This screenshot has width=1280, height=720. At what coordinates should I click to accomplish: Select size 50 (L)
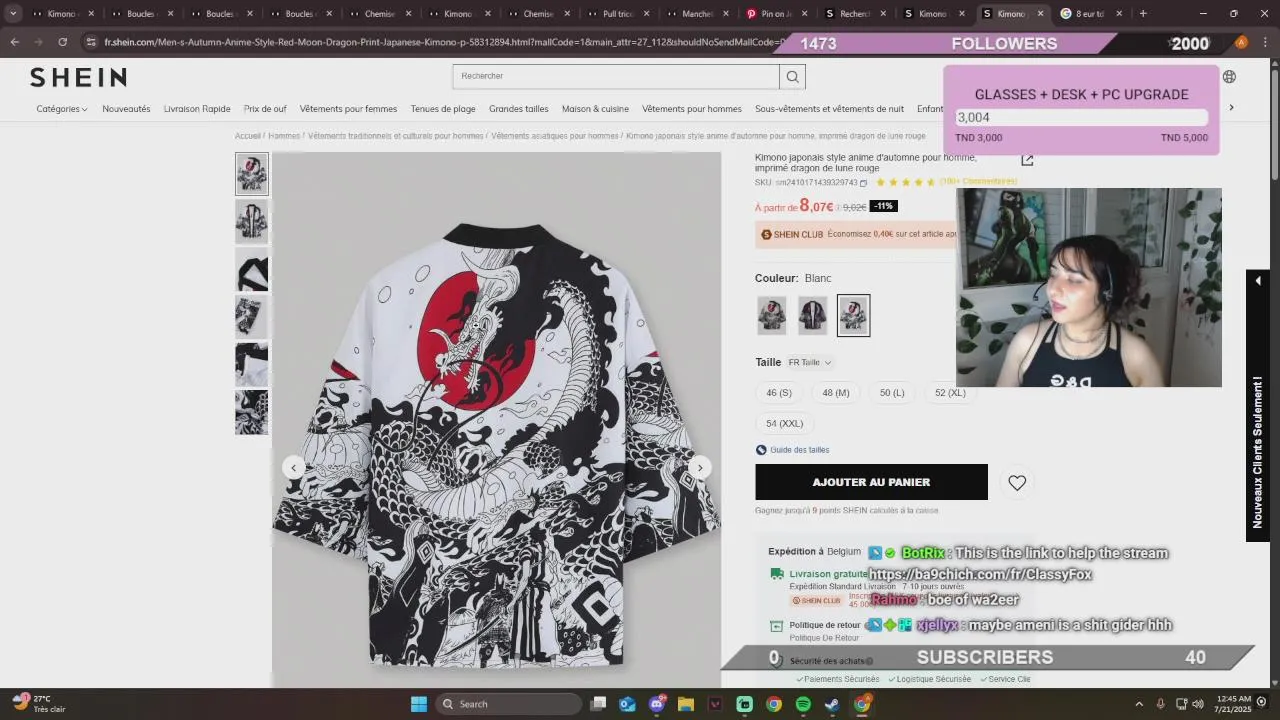(892, 393)
